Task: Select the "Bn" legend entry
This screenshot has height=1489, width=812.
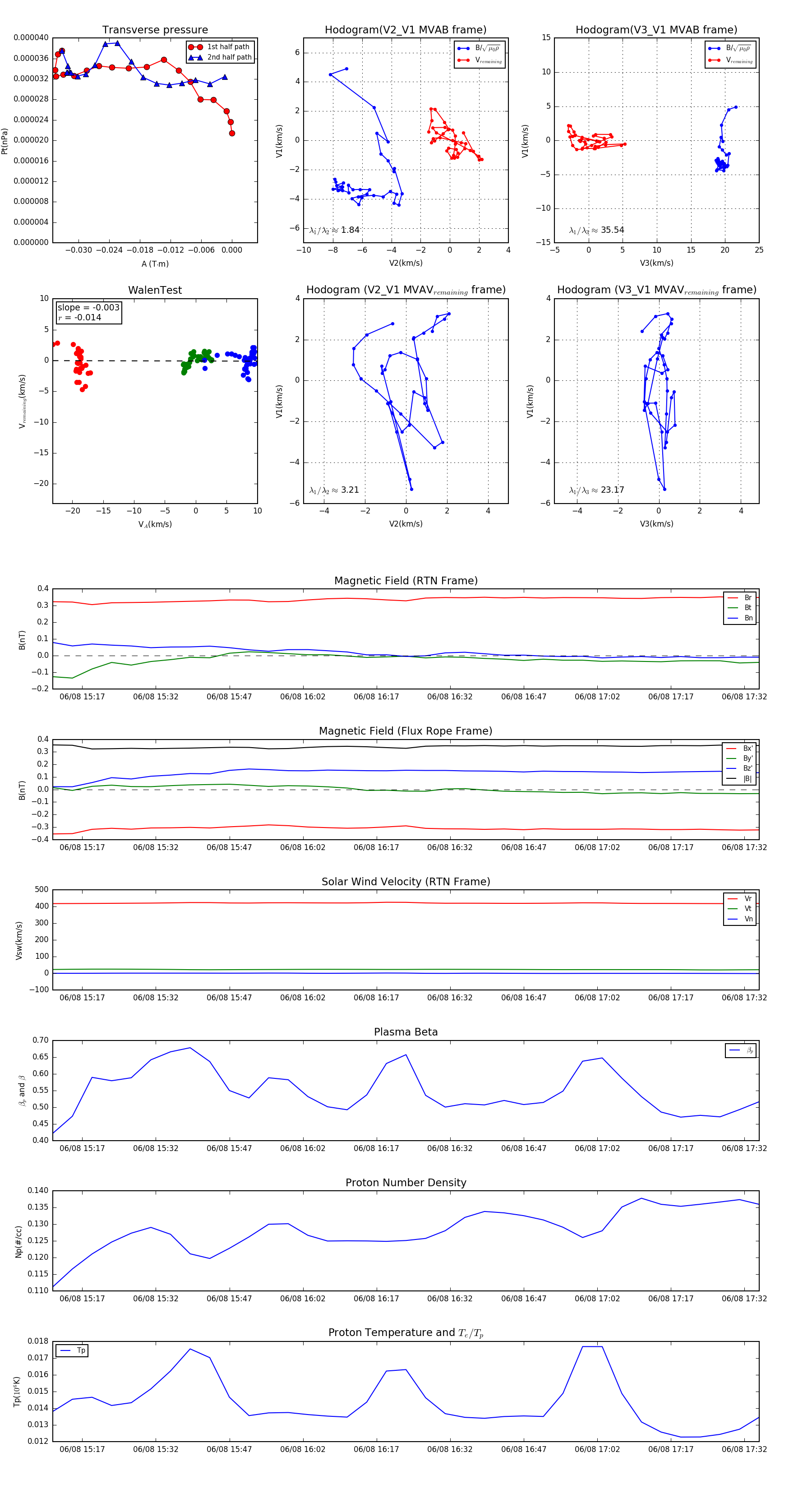Action: 740,618
